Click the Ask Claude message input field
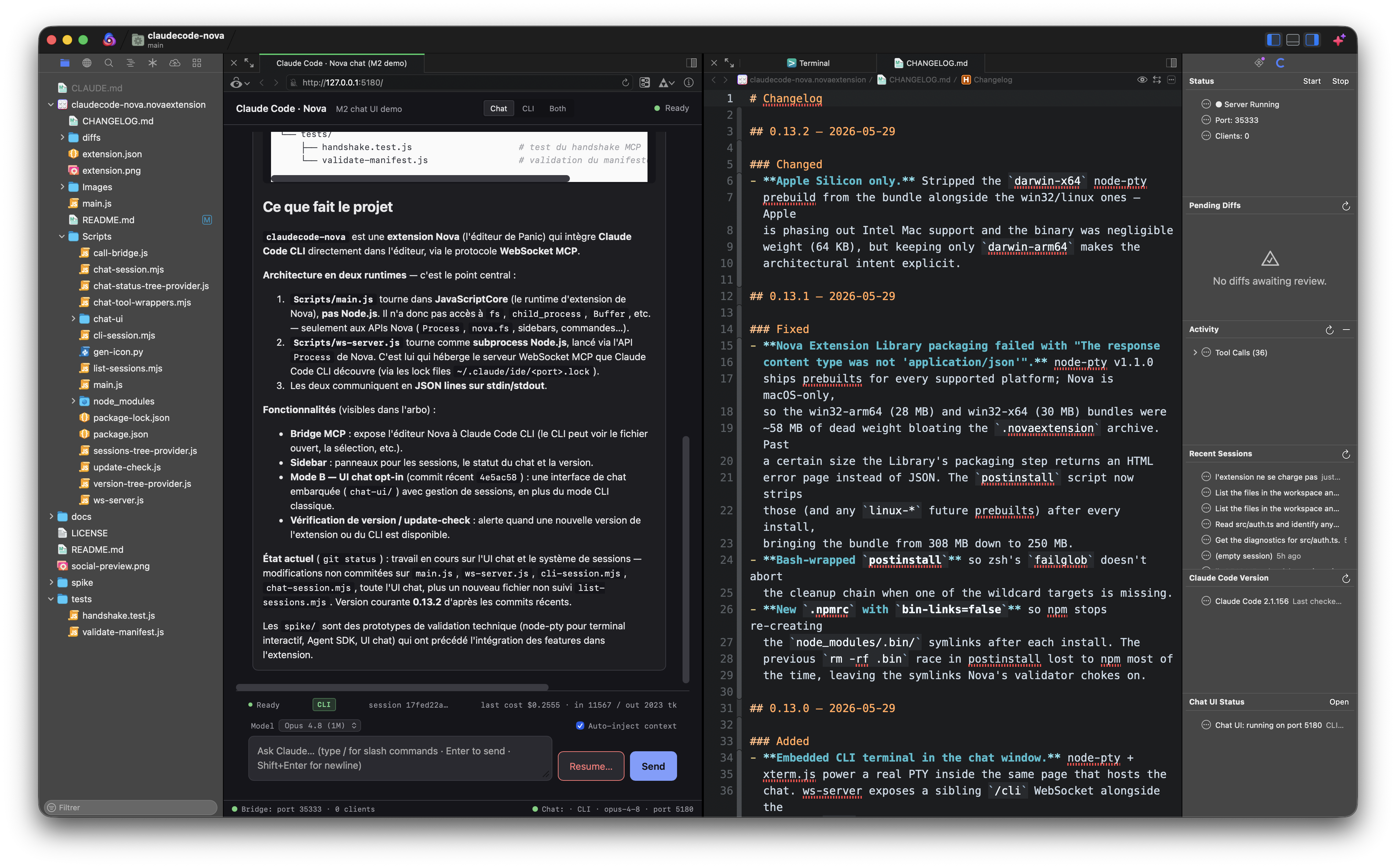 coord(400,758)
